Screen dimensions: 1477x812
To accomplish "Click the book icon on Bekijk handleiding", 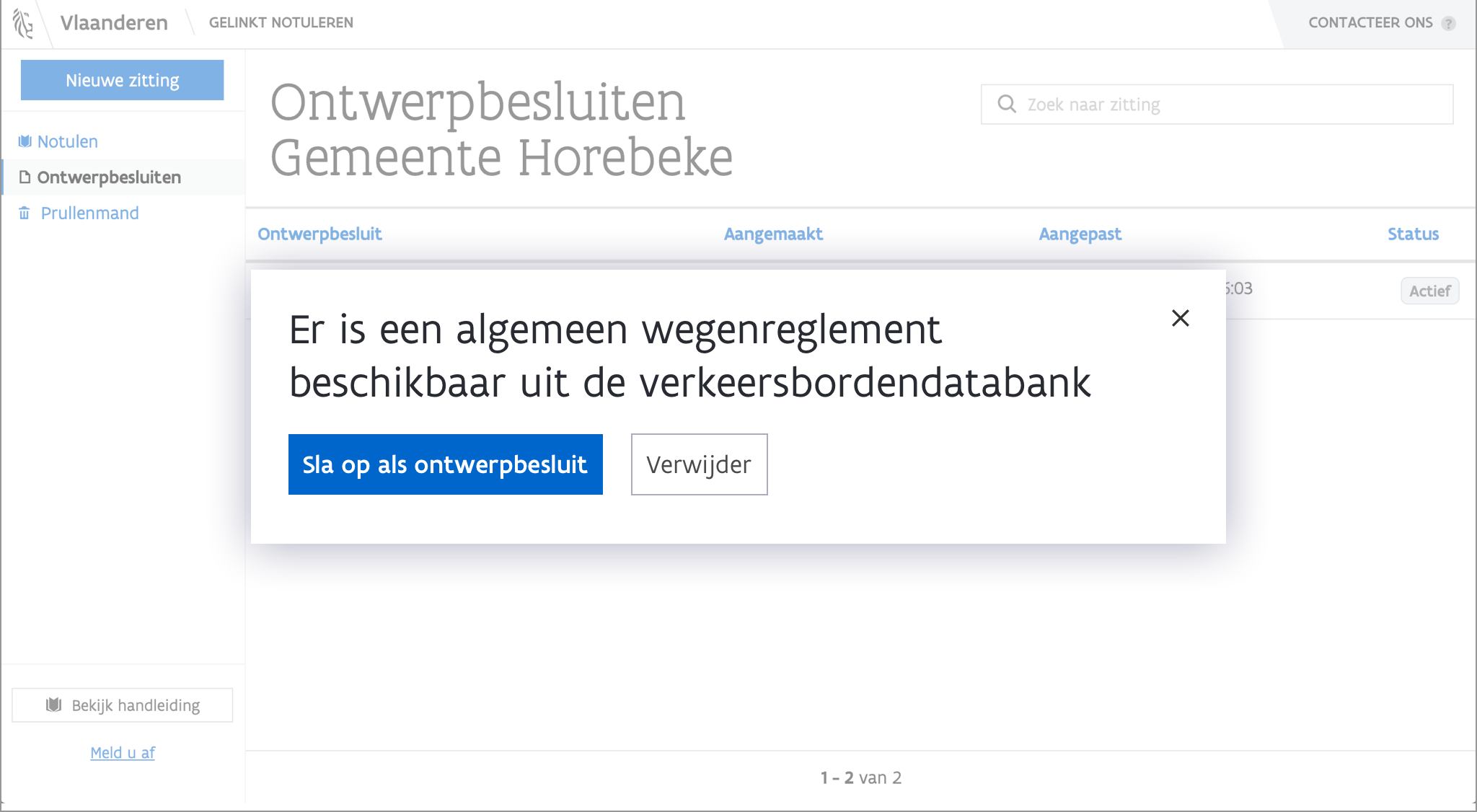I will coord(53,705).
